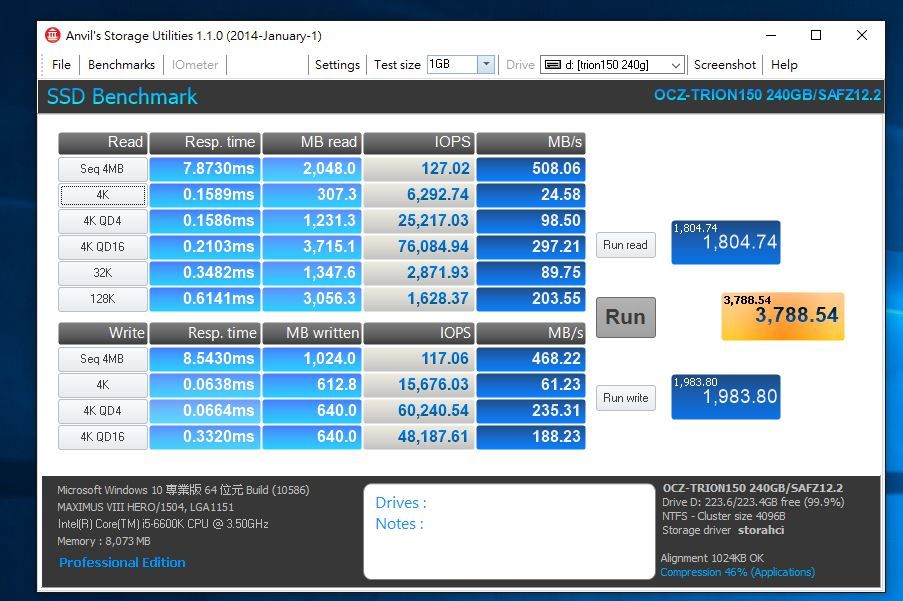903x601 pixels.
Task: Click the Memory : 8,073 MB line
Action: pyautogui.click(x=104, y=541)
